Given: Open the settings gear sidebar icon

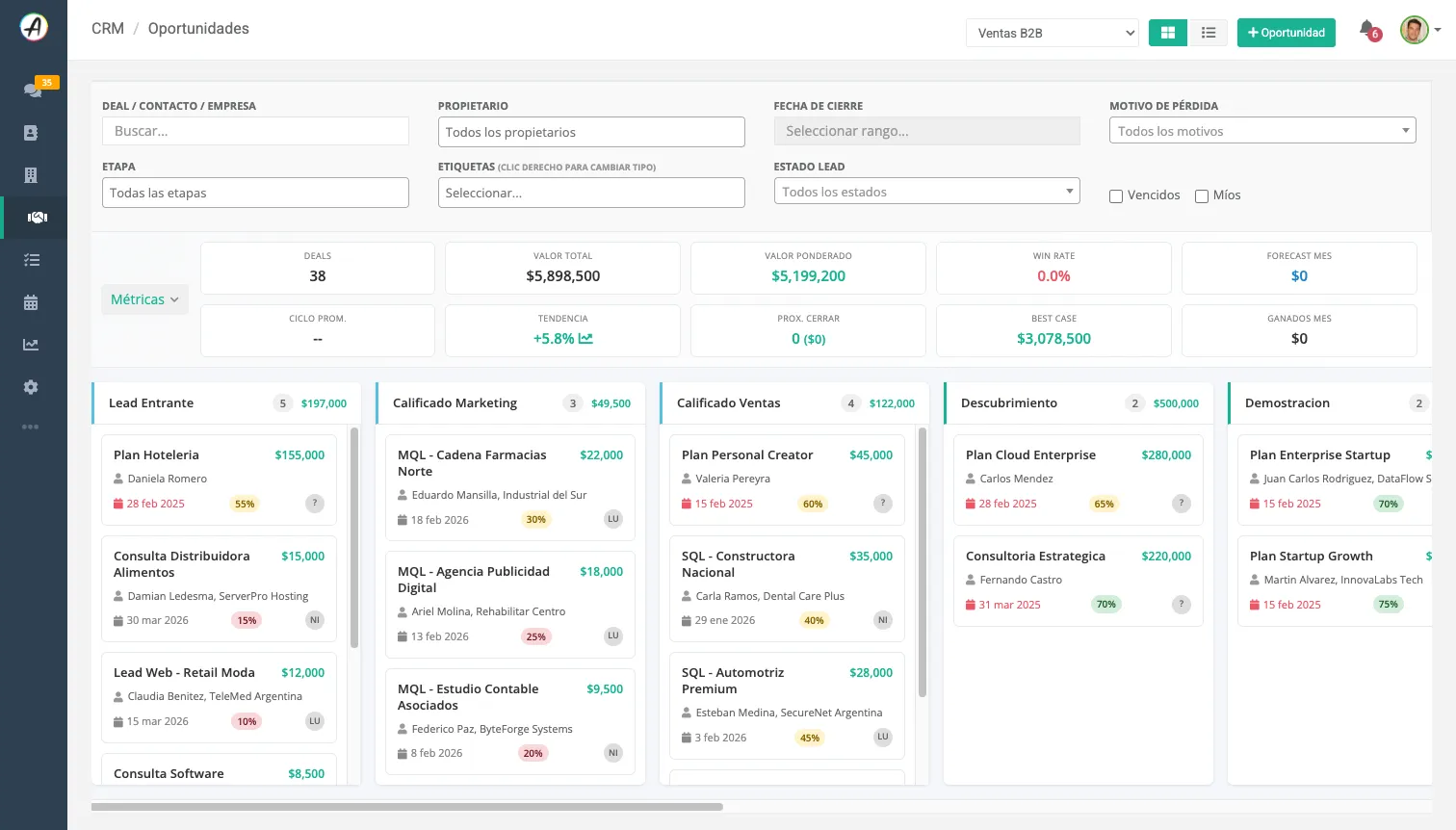Looking at the screenshot, I should point(31,387).
